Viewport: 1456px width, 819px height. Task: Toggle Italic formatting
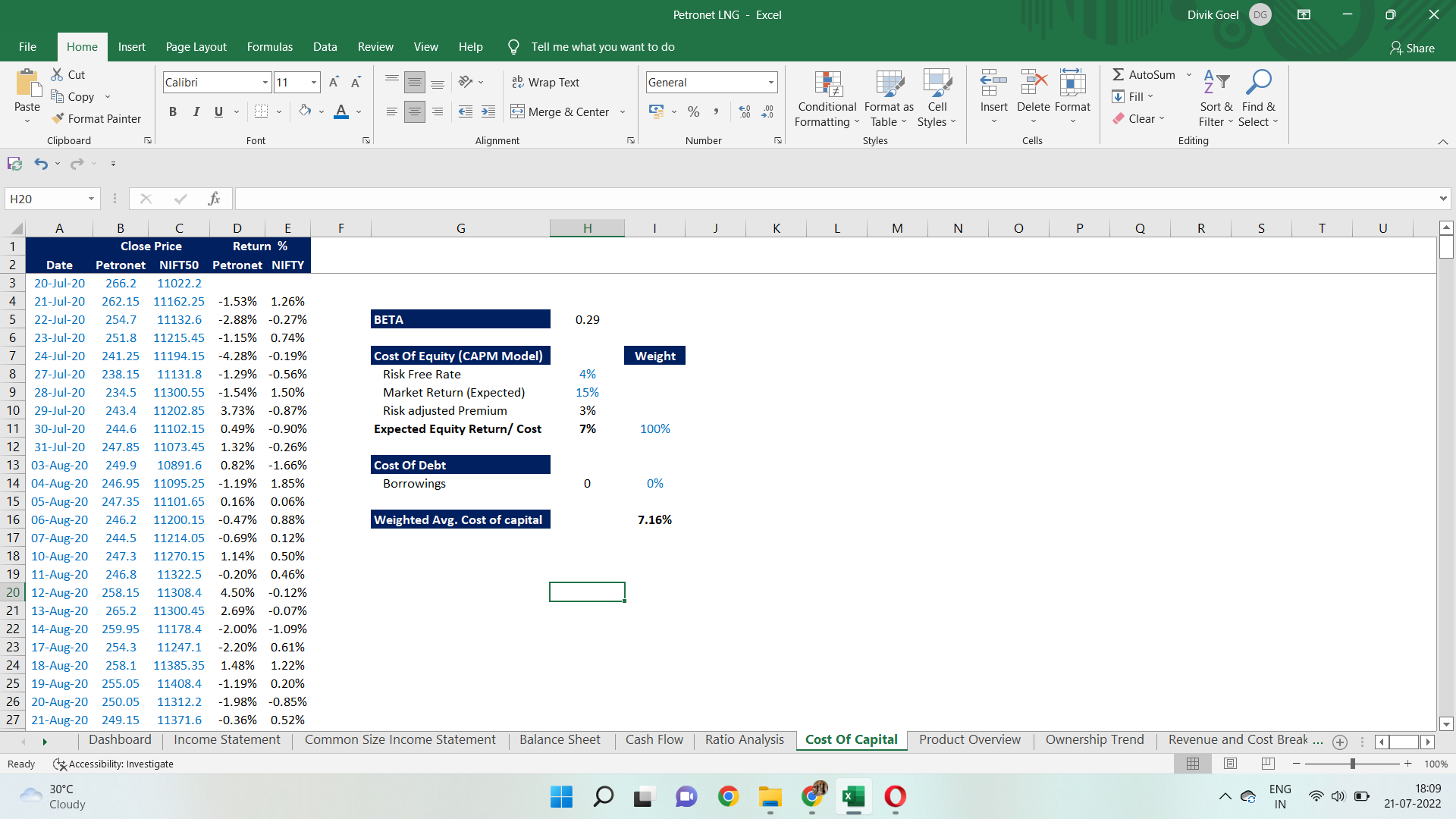pos(196,111)
